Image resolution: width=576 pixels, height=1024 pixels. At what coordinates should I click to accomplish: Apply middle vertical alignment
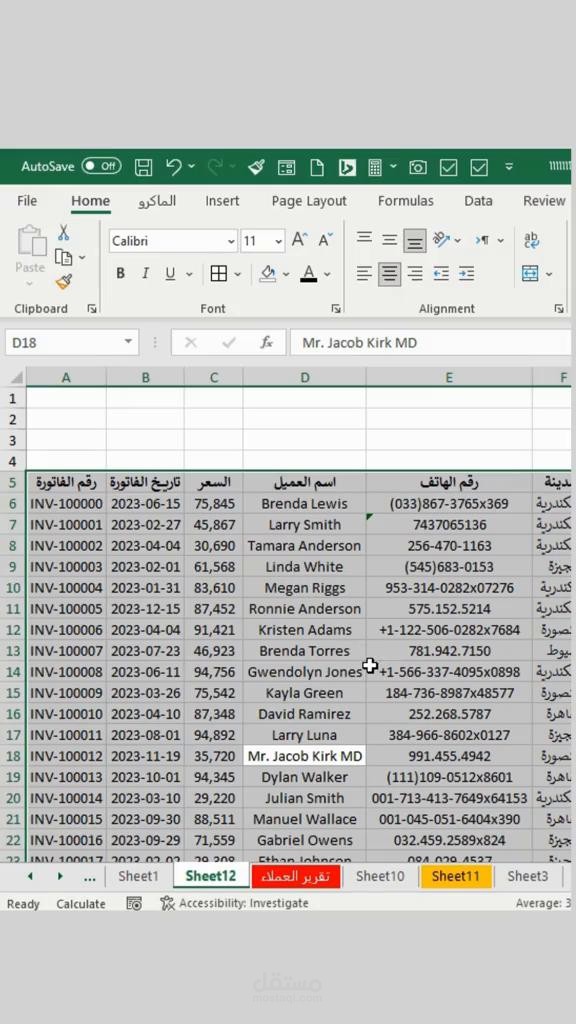pyautogui.click(x=389, y=240)
